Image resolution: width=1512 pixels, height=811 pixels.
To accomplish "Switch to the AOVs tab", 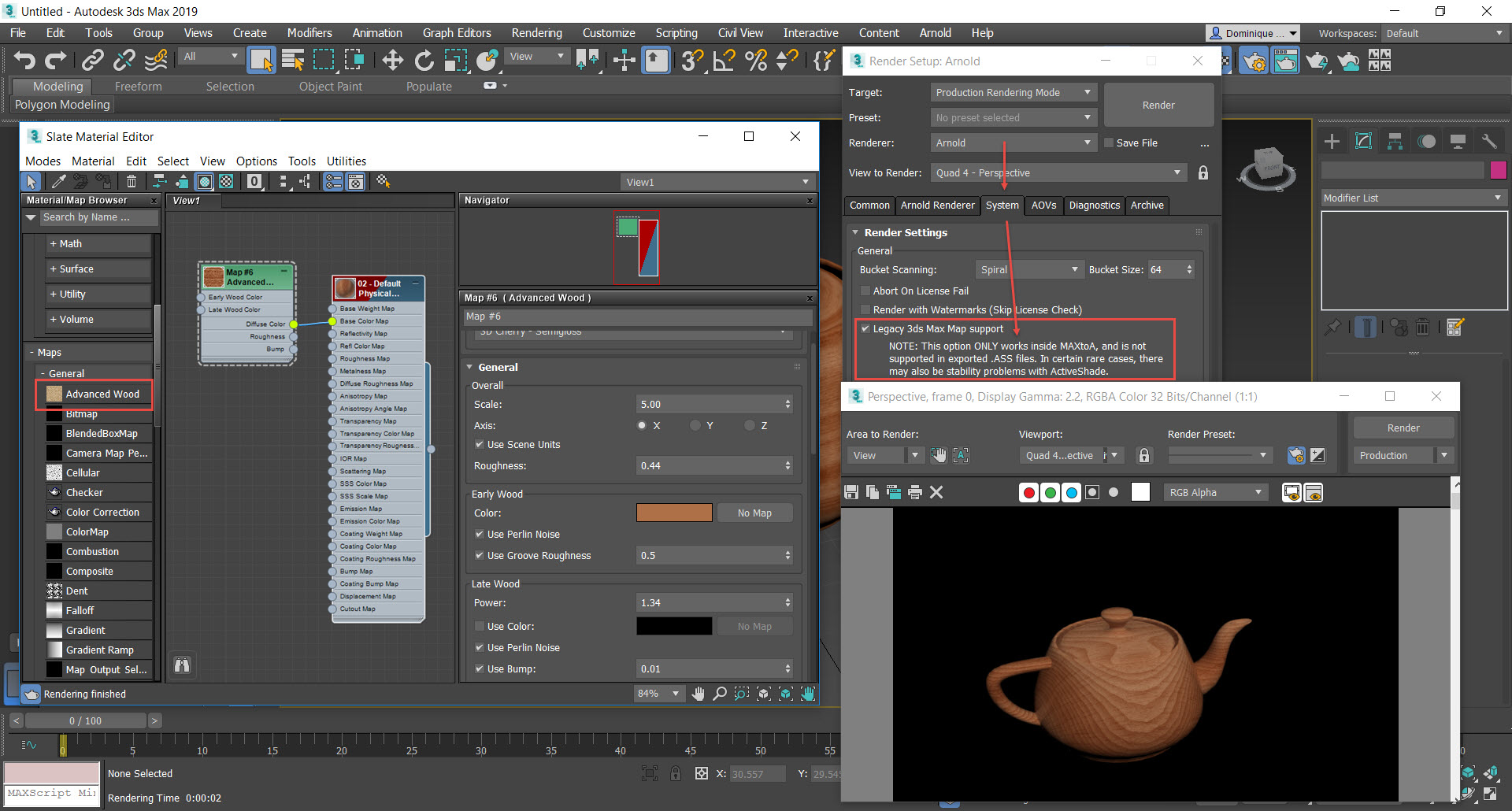I will [1043, 206].
